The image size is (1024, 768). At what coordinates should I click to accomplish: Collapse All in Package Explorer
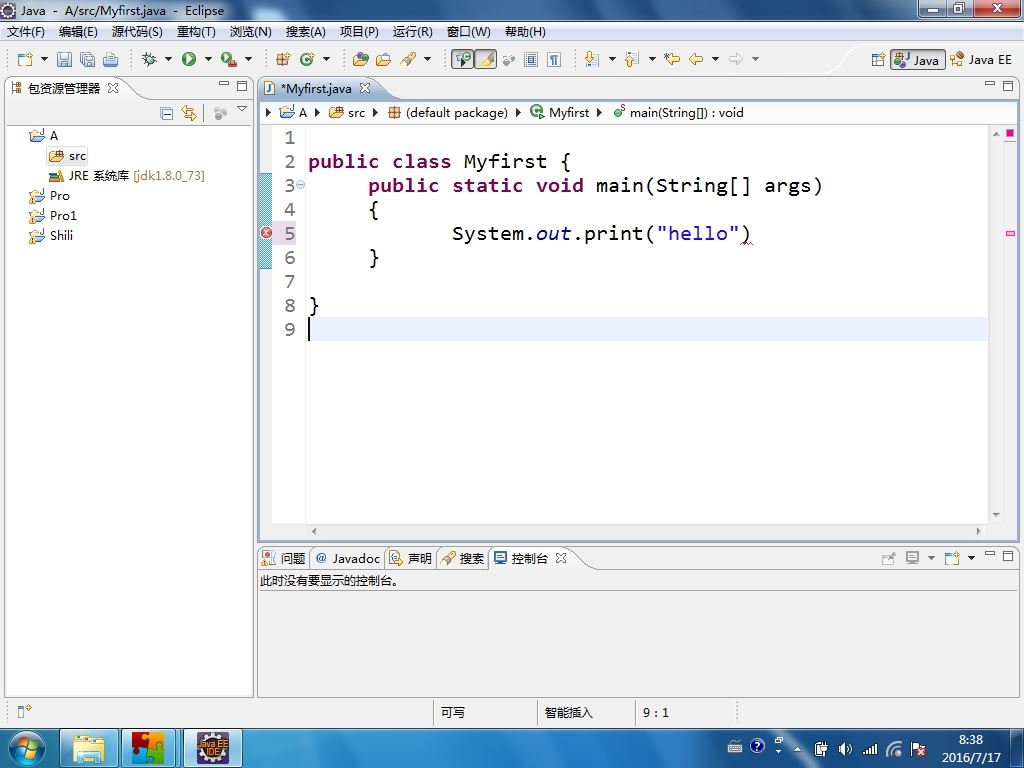[x=167, y=114]
